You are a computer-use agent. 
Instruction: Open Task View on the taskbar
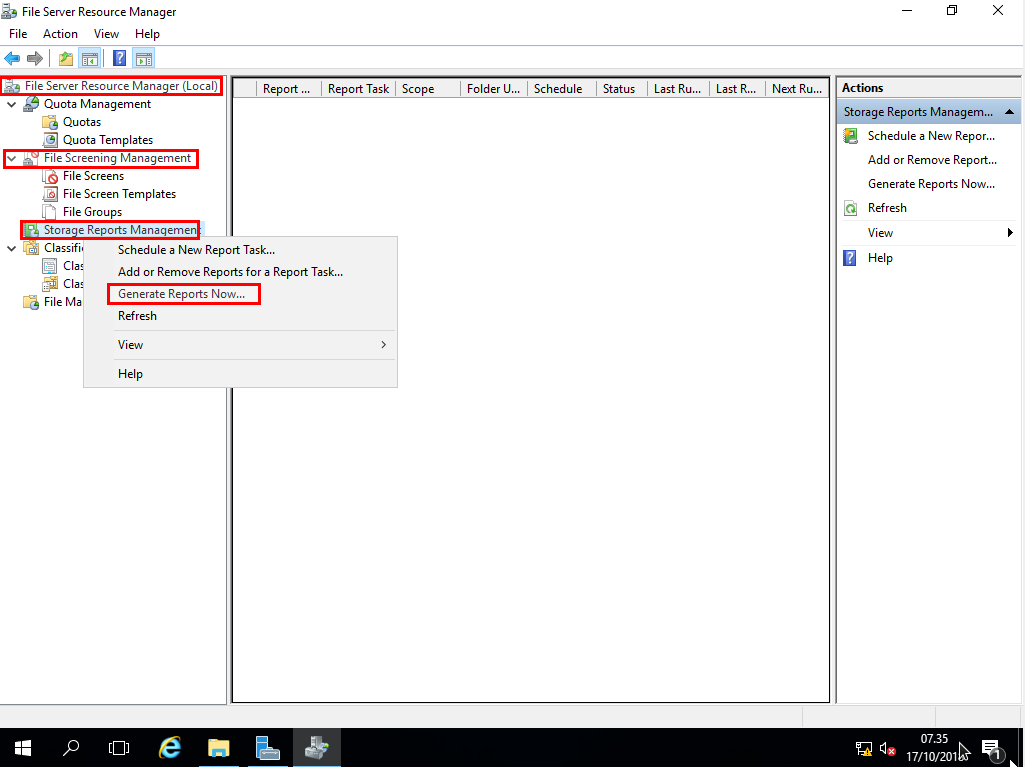click(x=118, y=747)
